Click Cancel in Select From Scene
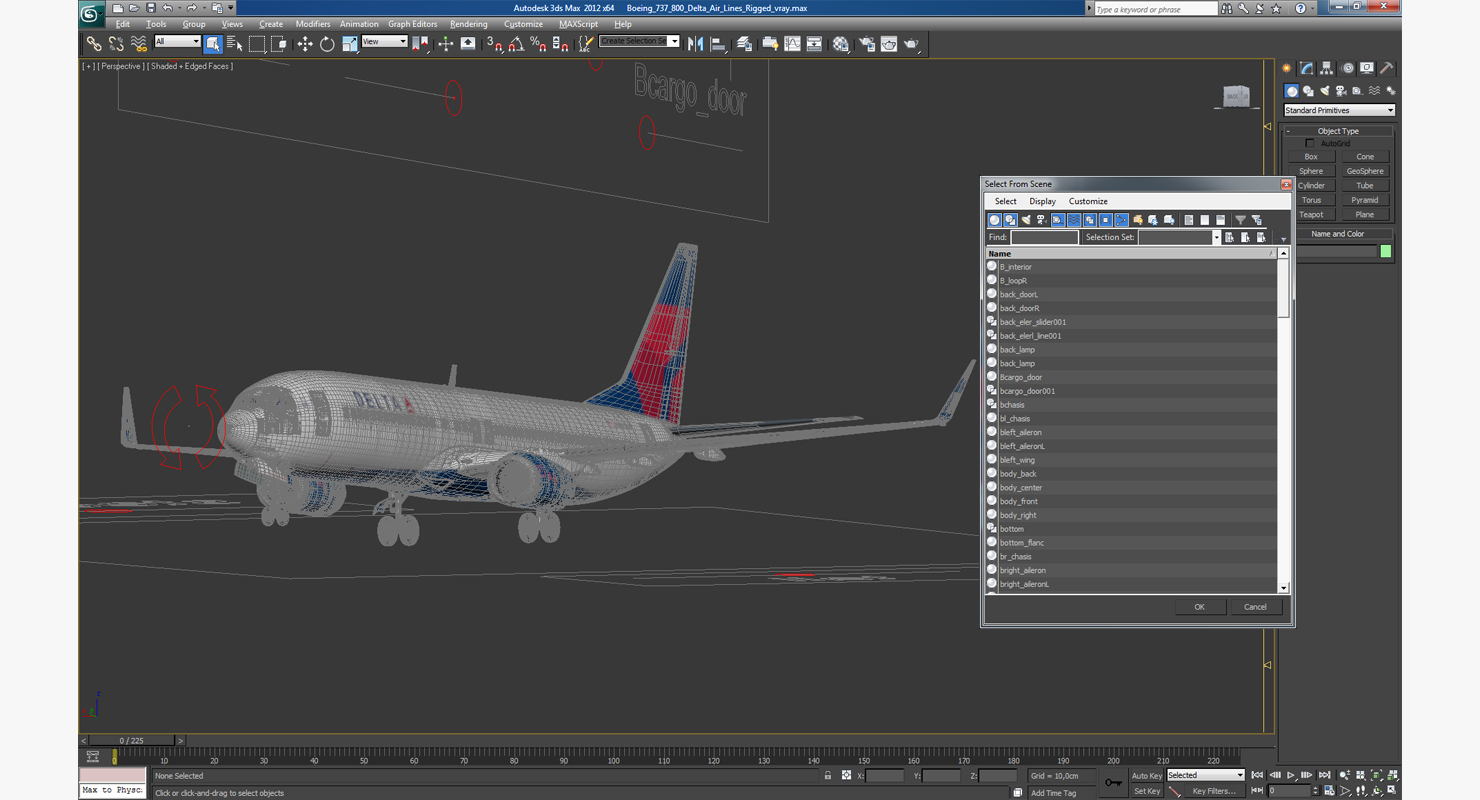 [x=1255, y=607]
